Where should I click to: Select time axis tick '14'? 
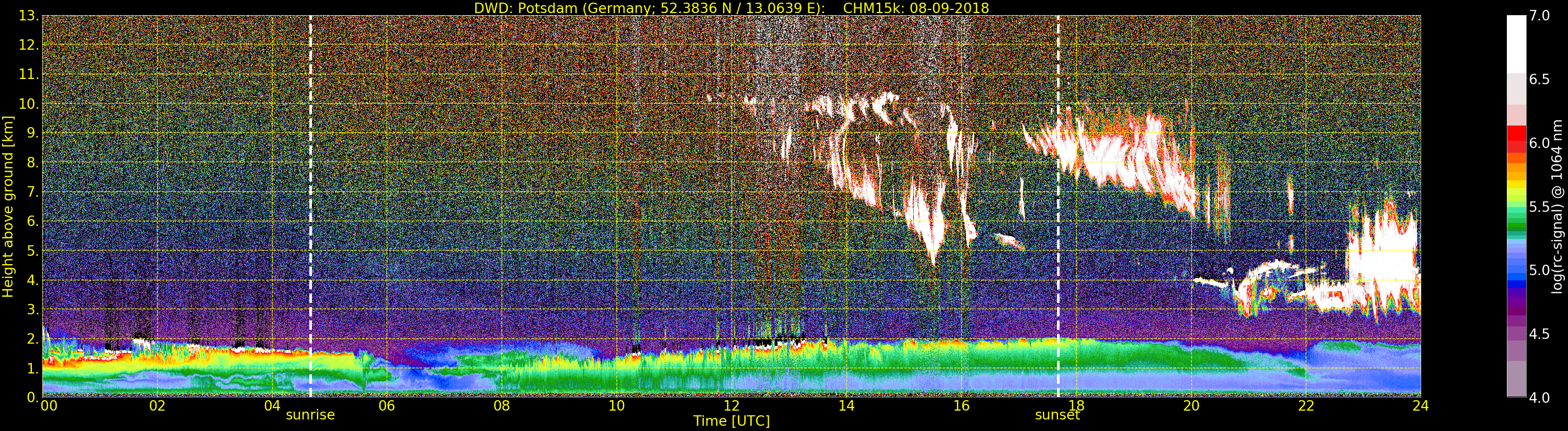(x=846, y=405)
